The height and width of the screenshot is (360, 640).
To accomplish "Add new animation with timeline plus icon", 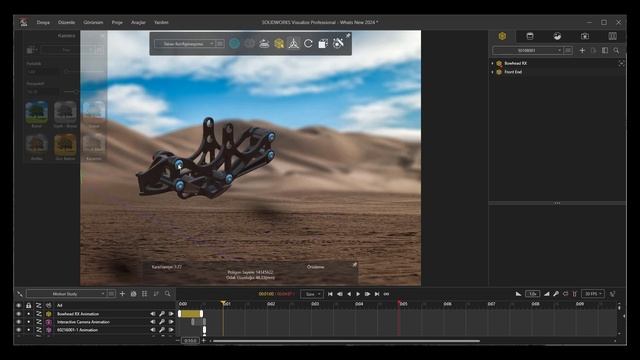I will (122, 293).
